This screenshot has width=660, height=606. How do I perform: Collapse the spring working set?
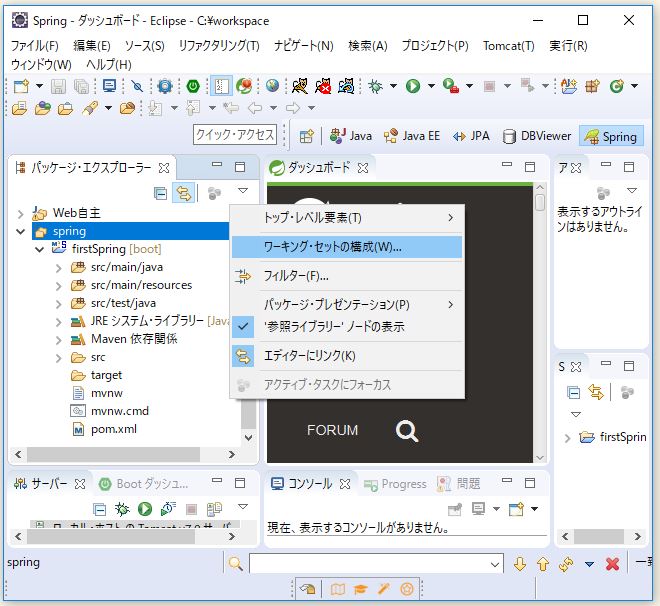pyautogui.click(x=20, y=231)
